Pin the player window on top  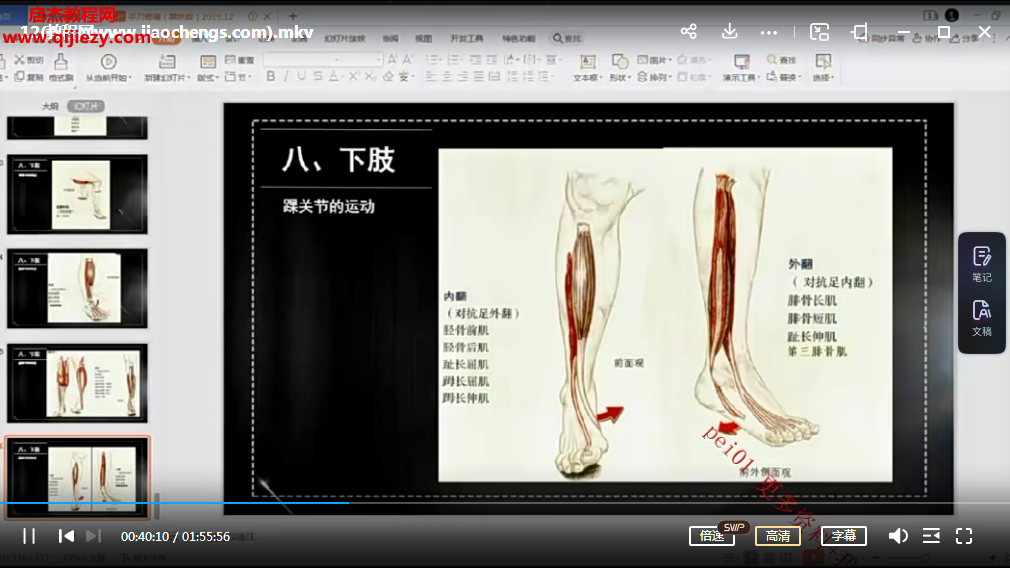pyautogui.click(x=859, y=32)
